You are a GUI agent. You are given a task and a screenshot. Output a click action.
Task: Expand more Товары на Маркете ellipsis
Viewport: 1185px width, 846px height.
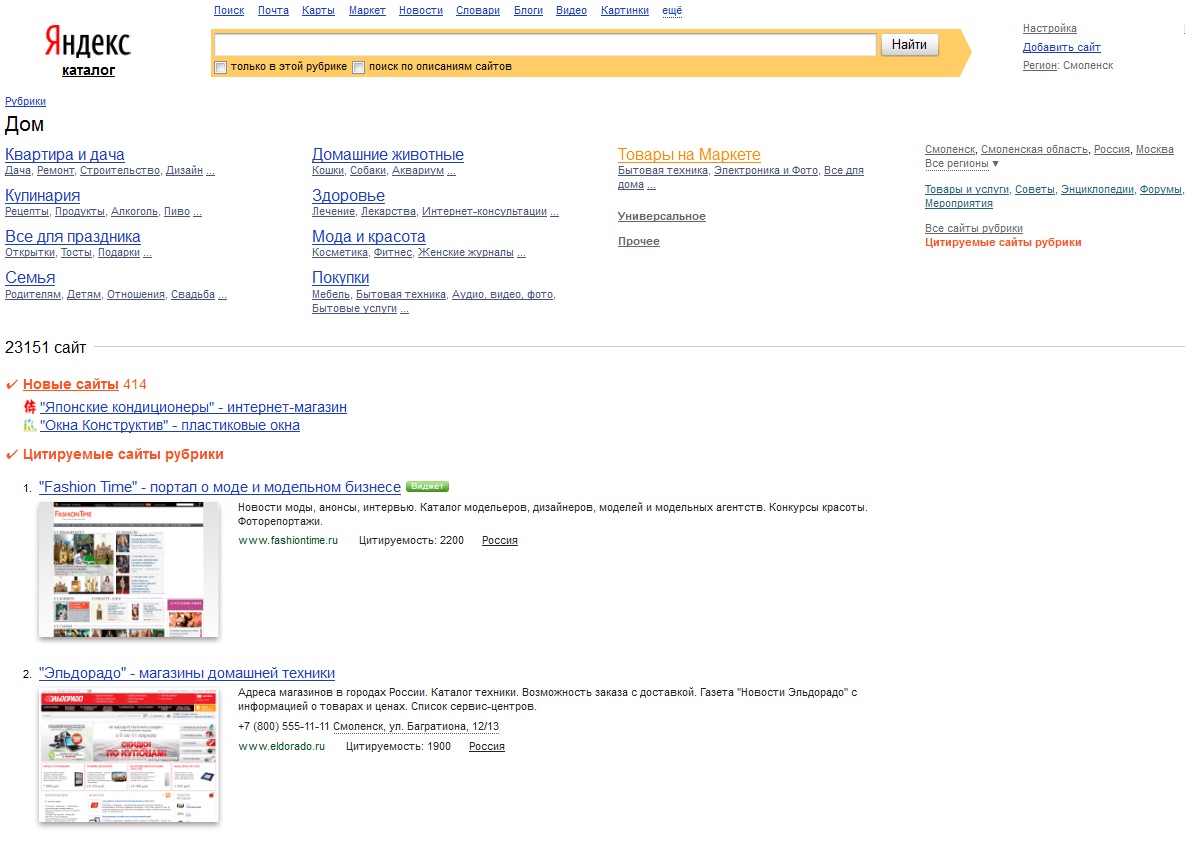point(651,185)
